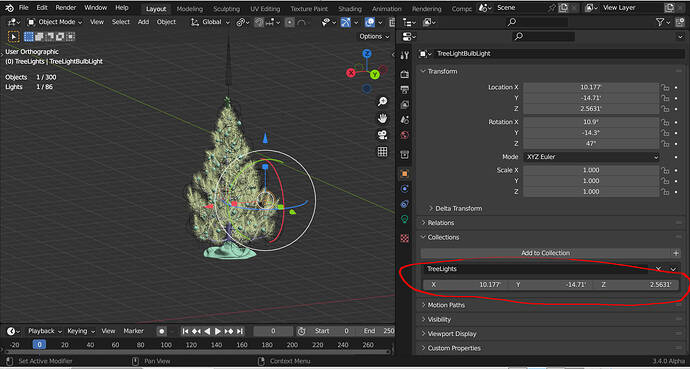The image size is (690, 369).
Task: Jump to the timeline start frame
Action: click(186, 331)
